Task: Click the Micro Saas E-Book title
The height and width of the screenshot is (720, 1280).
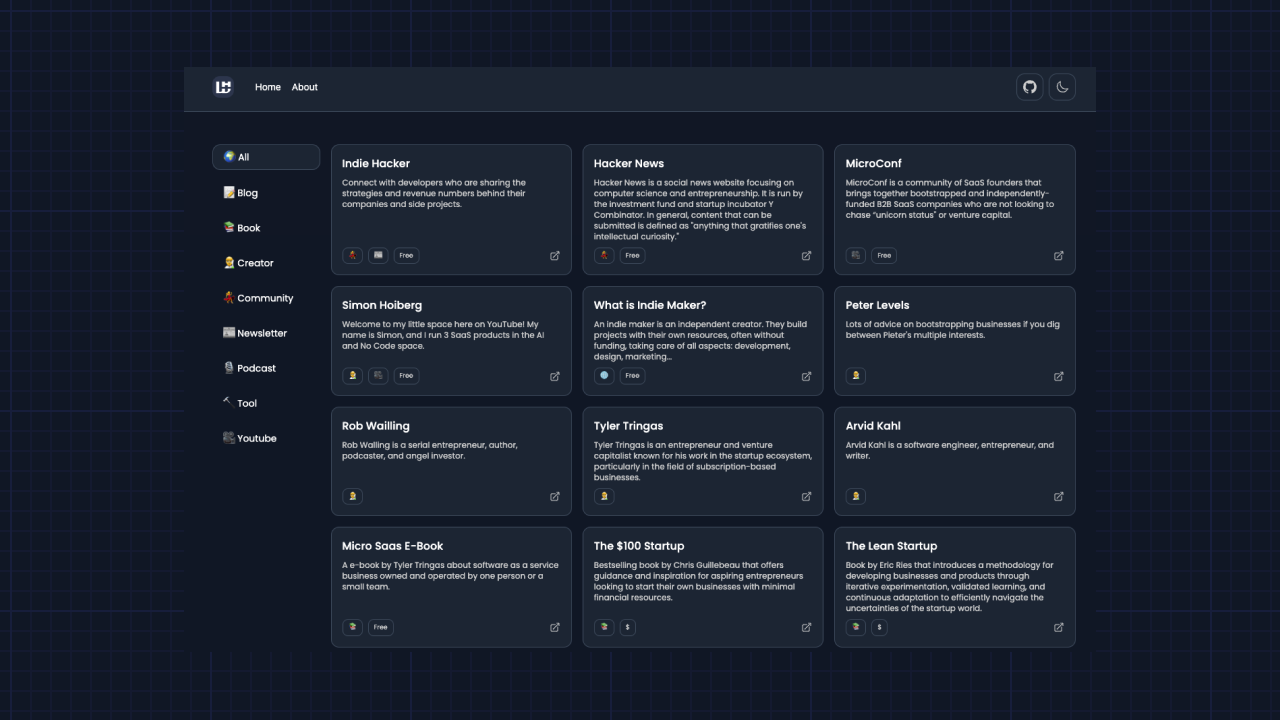Action: pyautogui.click(x=392, y=546)
